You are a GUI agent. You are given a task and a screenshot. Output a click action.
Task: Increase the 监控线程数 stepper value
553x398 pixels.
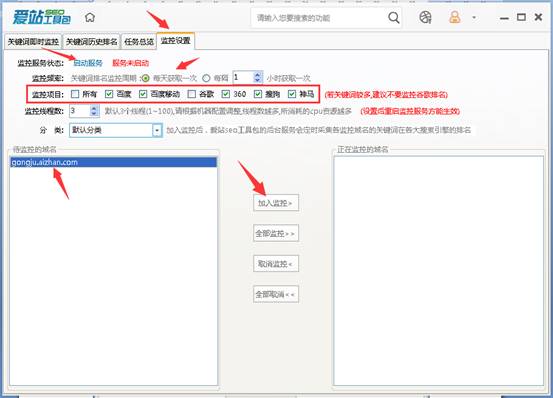click(x=93, y=108)
